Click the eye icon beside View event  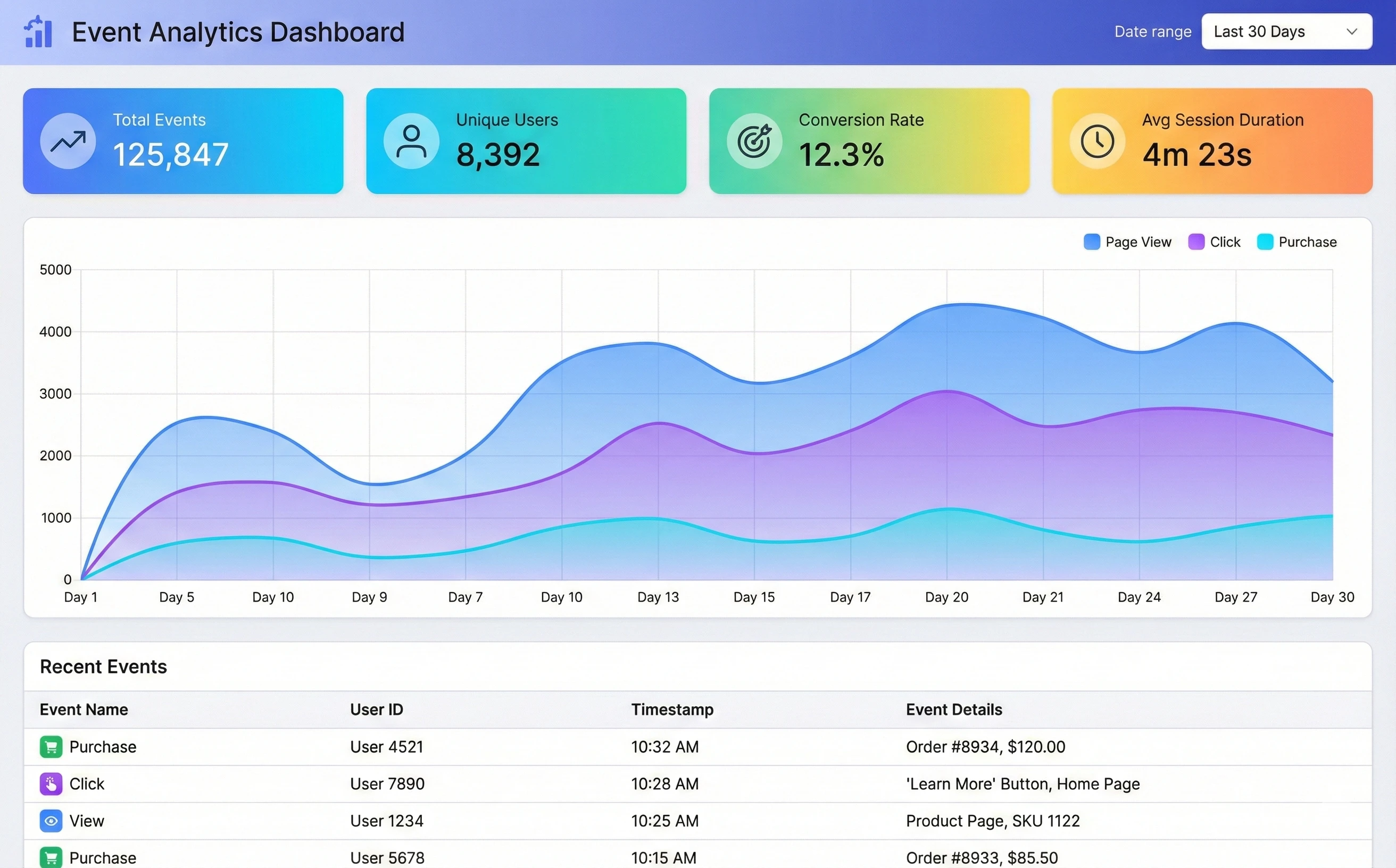pos(51,821)
